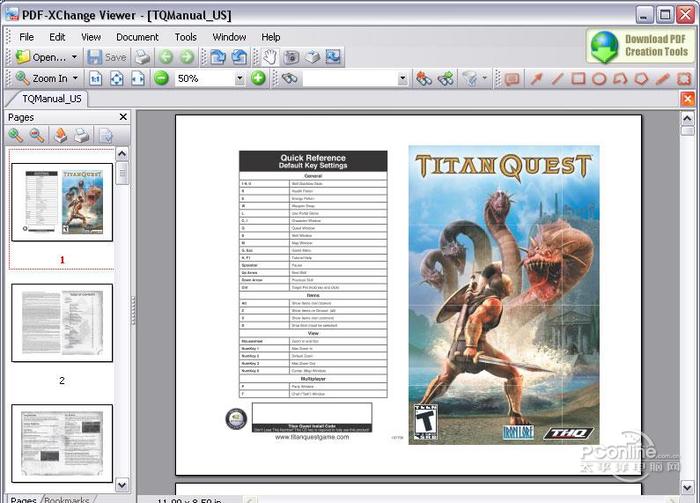Open the Help menu
The height and width of the screenshot is (503, 700).
271,37
